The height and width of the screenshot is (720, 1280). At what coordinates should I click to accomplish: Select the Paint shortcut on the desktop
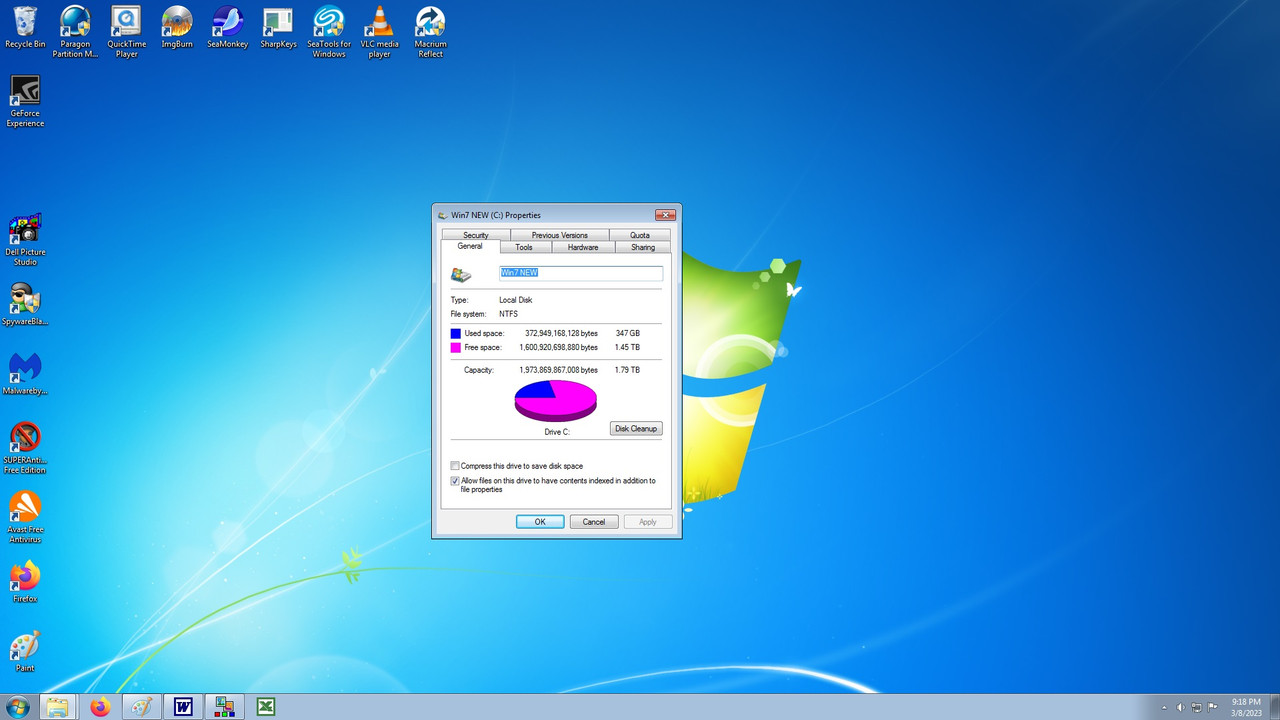tap(25, 650)
